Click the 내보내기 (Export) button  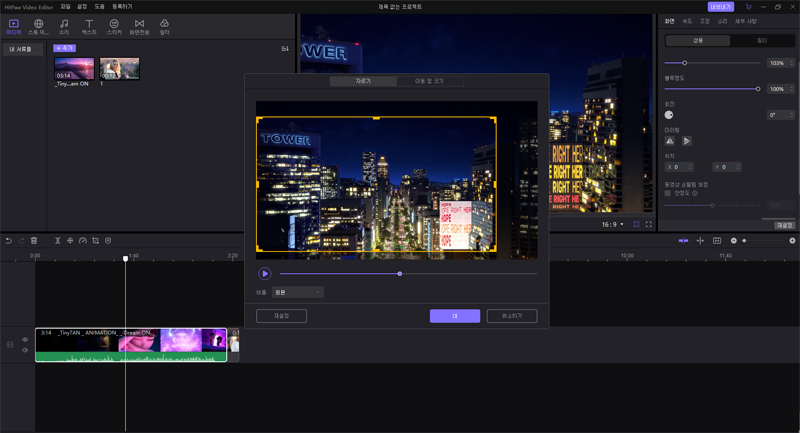[x=721, y=7]
